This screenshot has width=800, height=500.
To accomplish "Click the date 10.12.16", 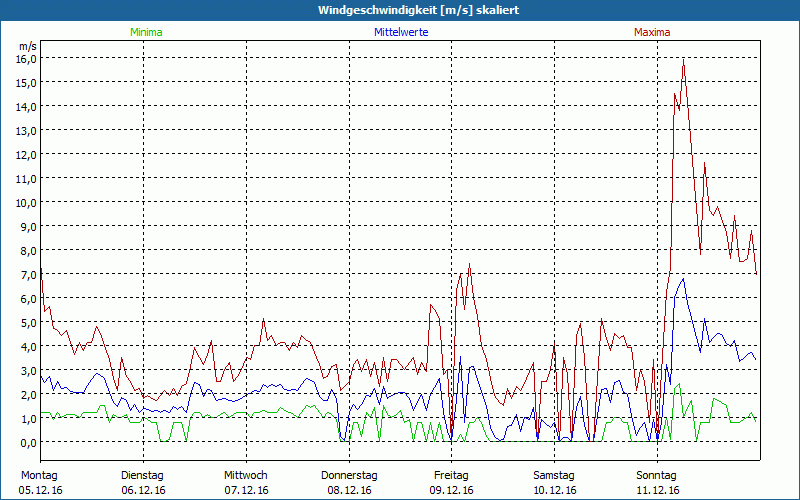I will click(555, 490).
